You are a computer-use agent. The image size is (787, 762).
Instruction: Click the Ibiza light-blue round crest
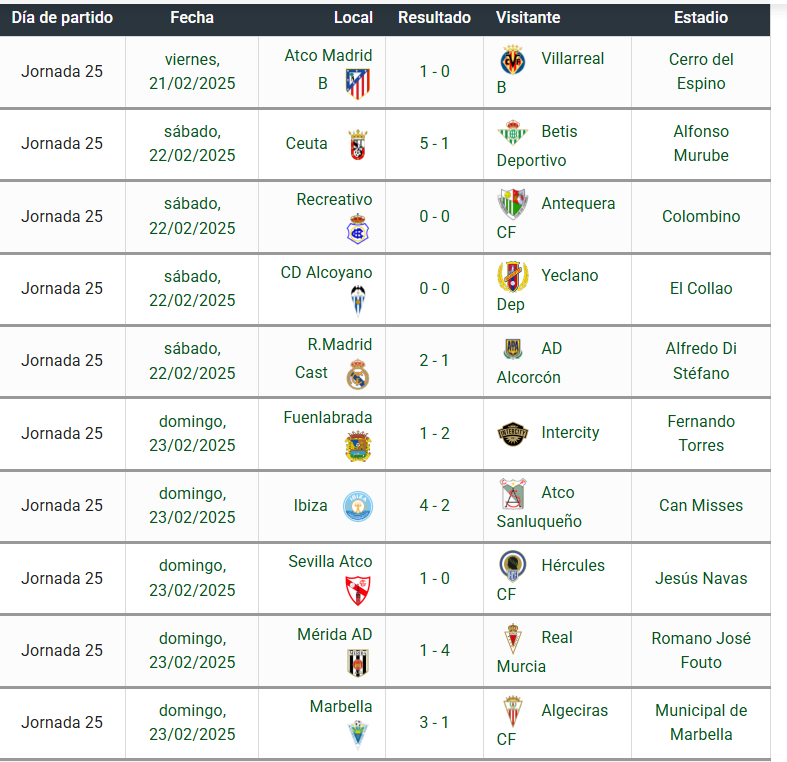(x=358, y=506)
